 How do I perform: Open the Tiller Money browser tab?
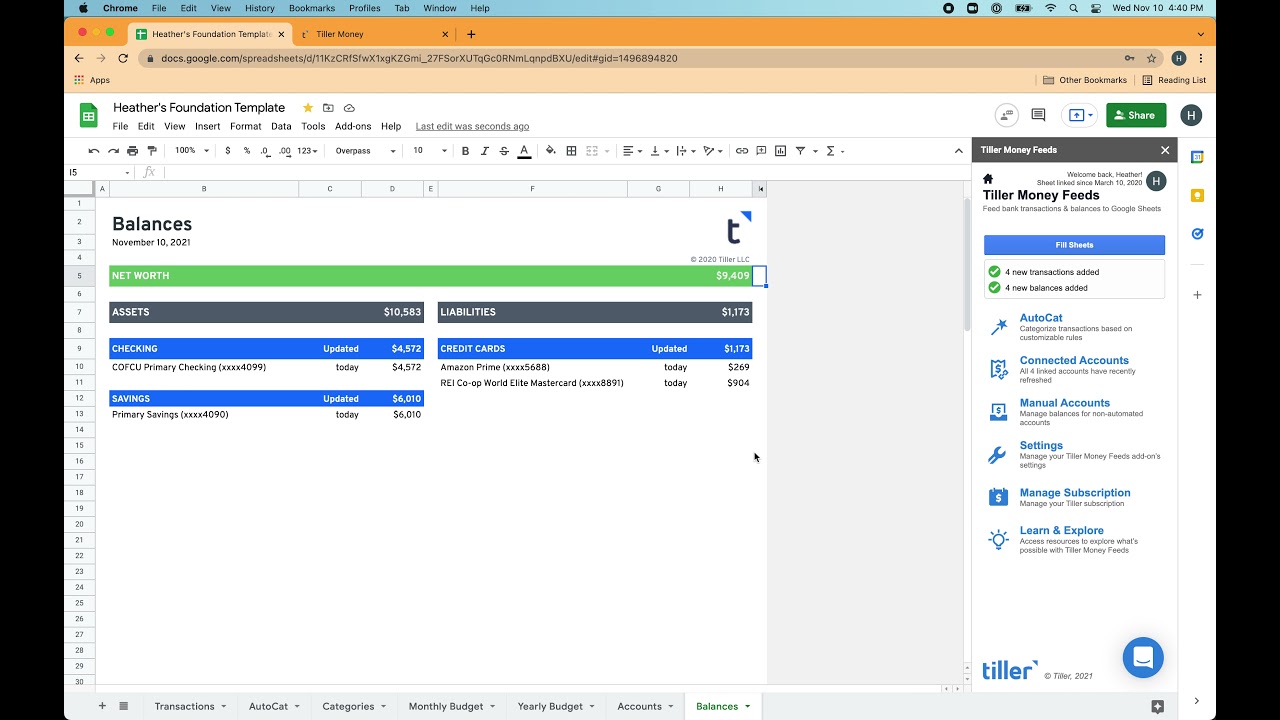376,34
